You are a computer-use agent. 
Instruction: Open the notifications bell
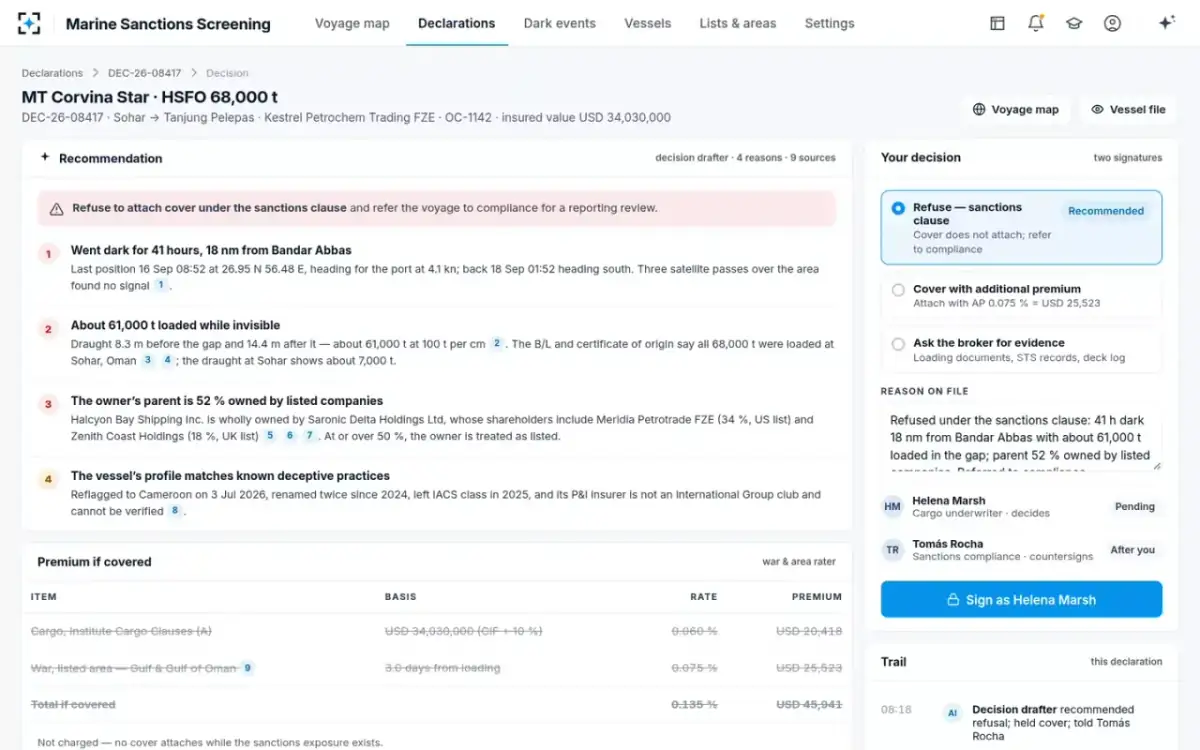click(x=1036, y=23)
